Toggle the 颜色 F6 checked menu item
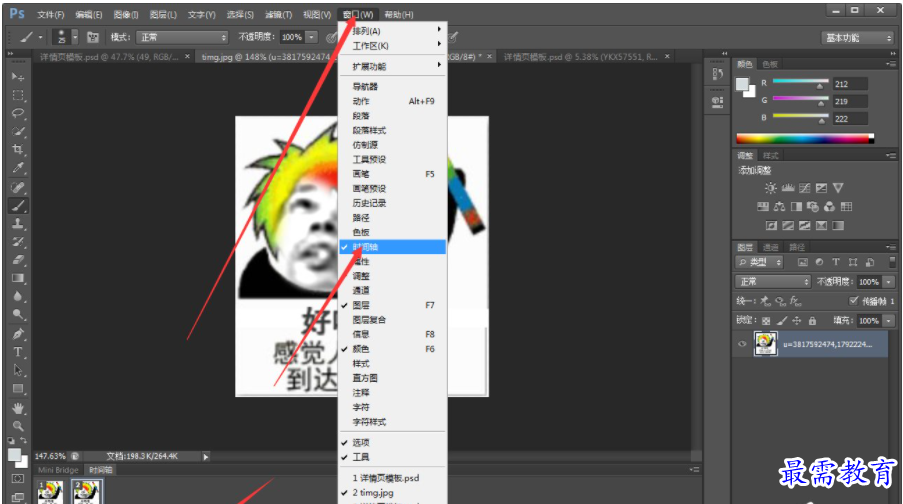903x504 pixels. 392,349
